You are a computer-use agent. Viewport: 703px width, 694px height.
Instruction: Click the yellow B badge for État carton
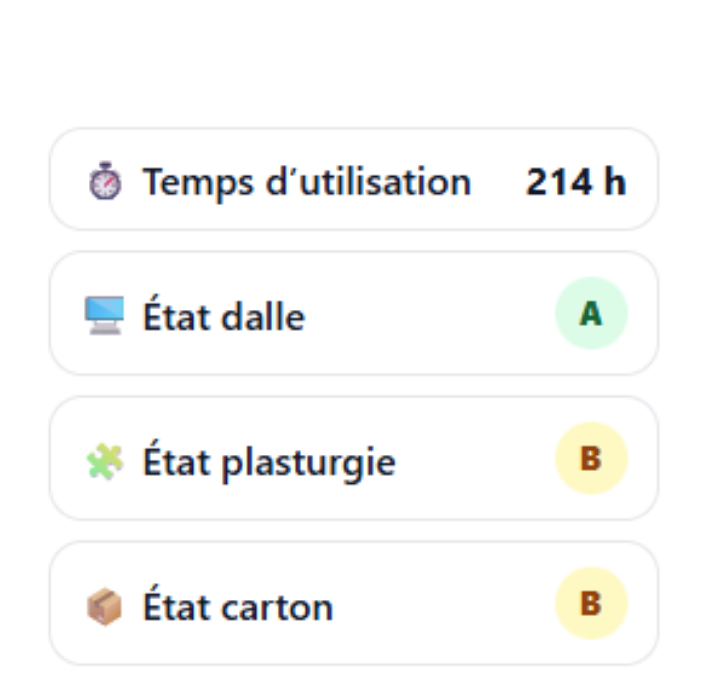click(591, 604)
